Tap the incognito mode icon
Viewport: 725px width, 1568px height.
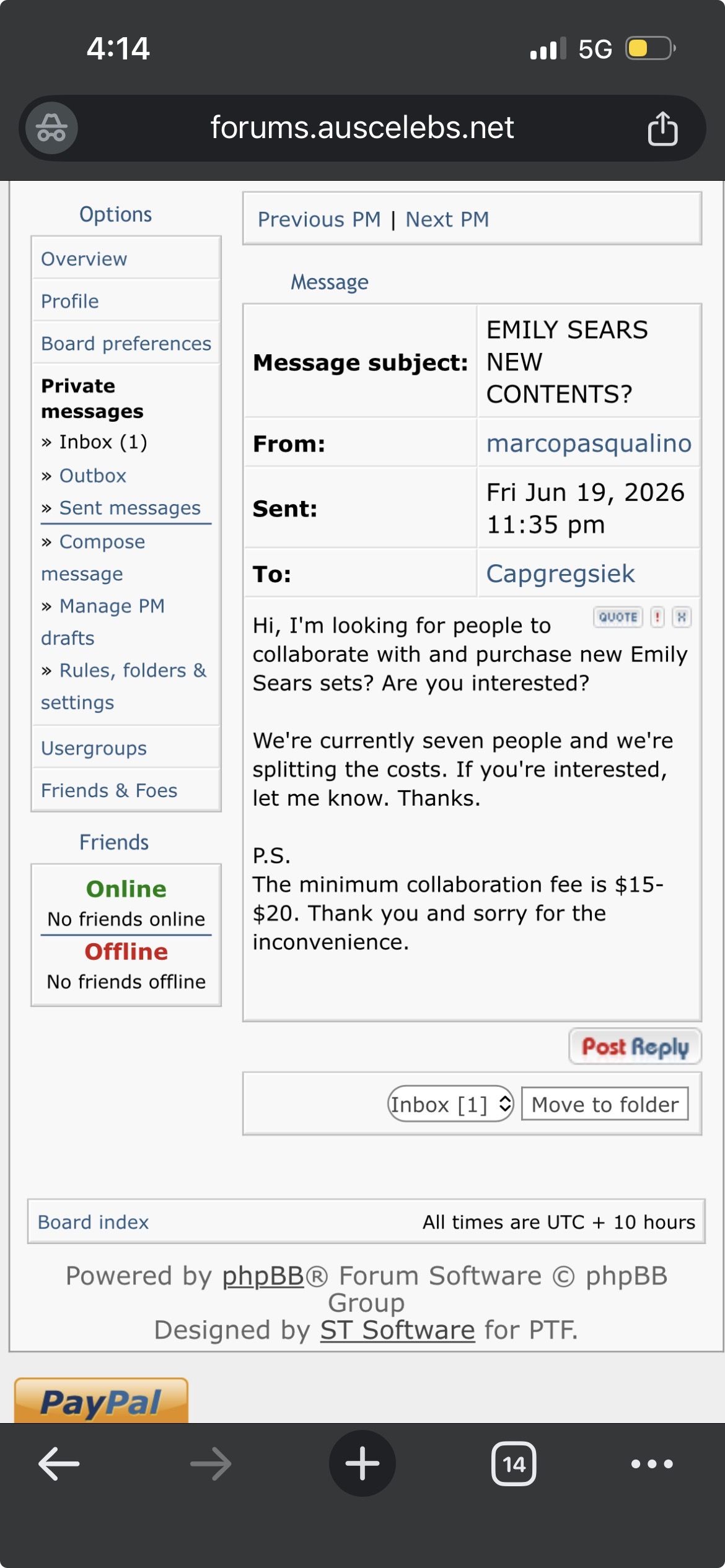point(51,128)
